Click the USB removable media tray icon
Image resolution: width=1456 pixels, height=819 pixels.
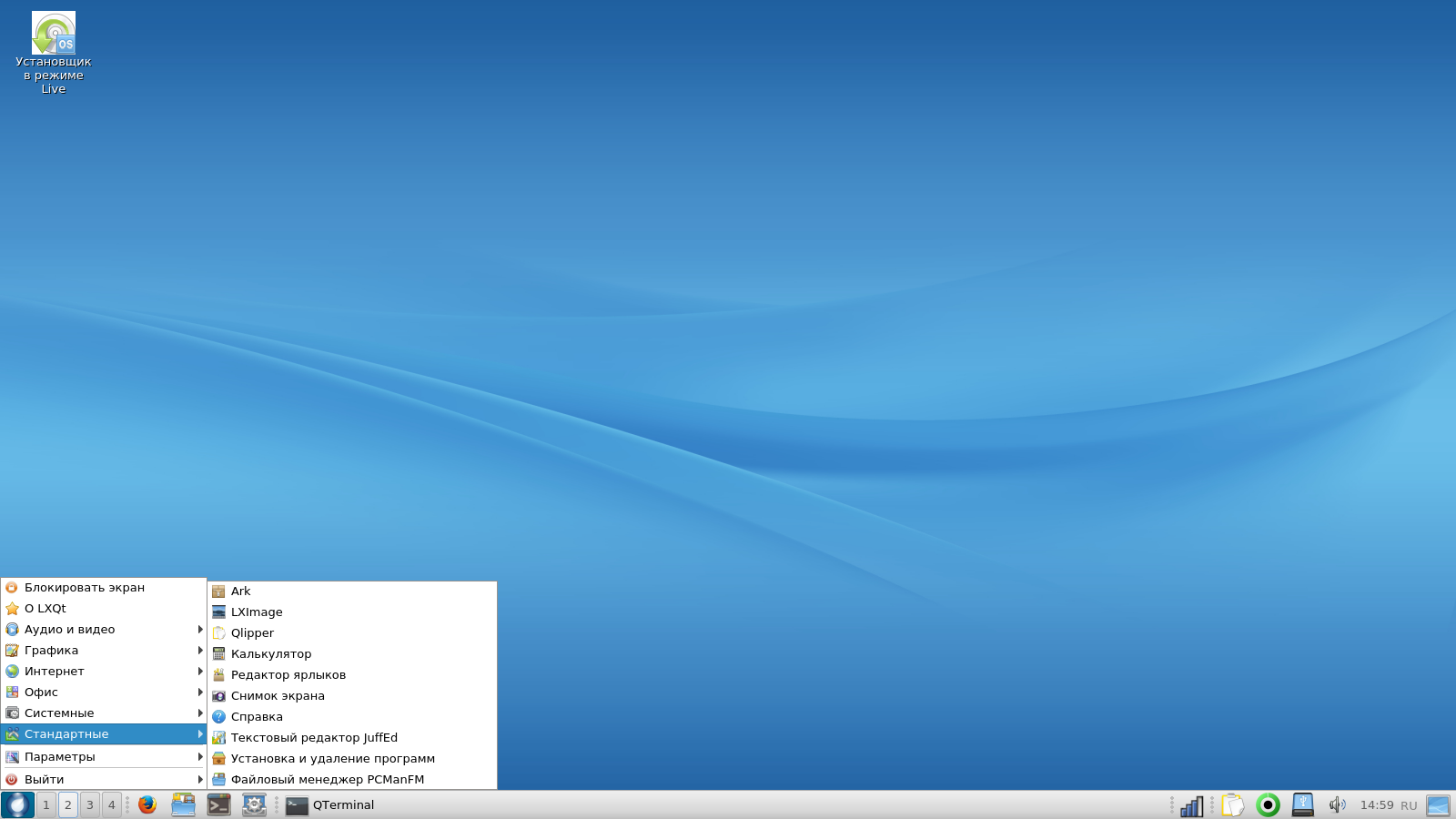pos(1303,804)
